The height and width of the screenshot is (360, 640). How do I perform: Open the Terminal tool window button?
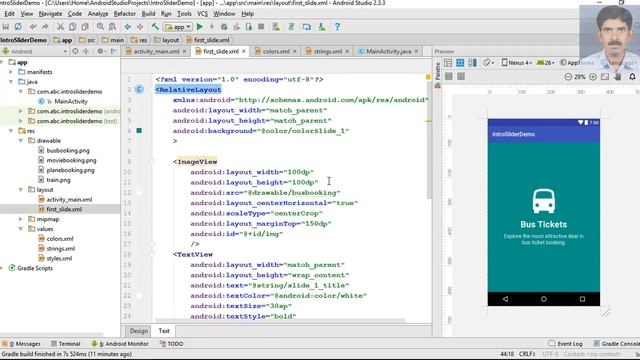click(65, 344)
